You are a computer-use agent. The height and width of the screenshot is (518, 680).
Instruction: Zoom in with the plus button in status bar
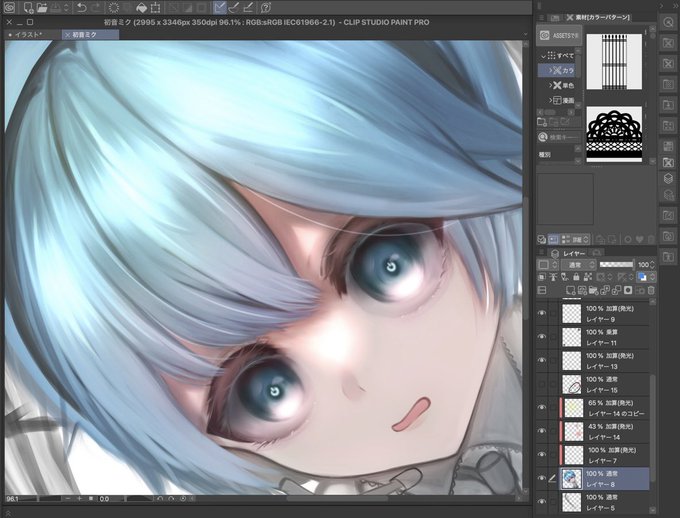click(x=79, y=499)
